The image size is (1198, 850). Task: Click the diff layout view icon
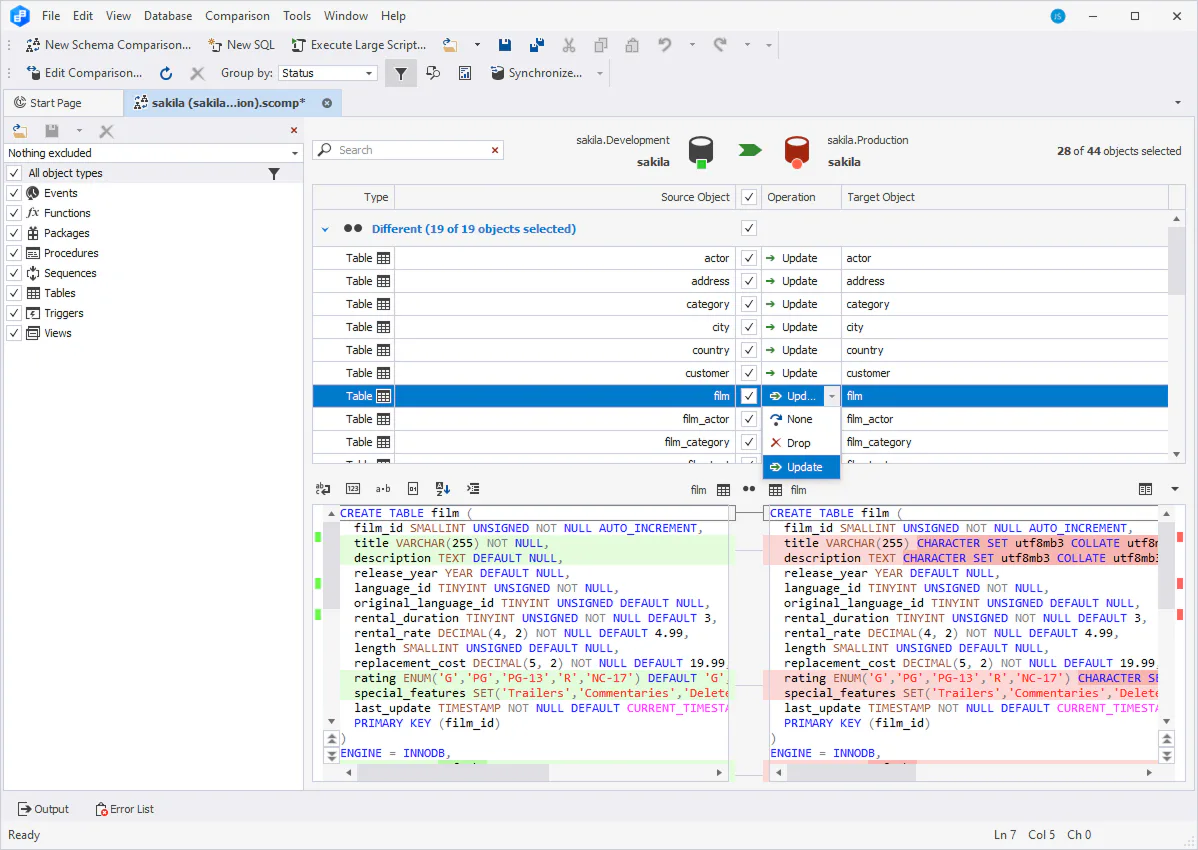click(1145, 489)
